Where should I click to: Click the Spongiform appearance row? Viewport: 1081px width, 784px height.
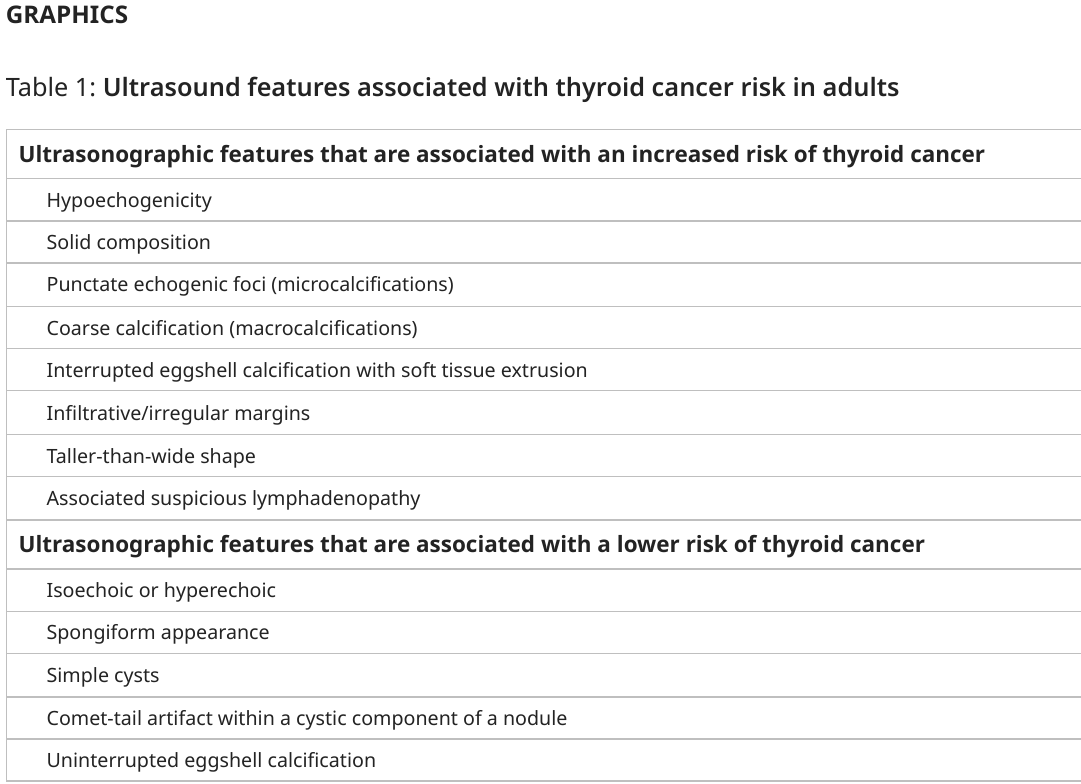(544, 632)
